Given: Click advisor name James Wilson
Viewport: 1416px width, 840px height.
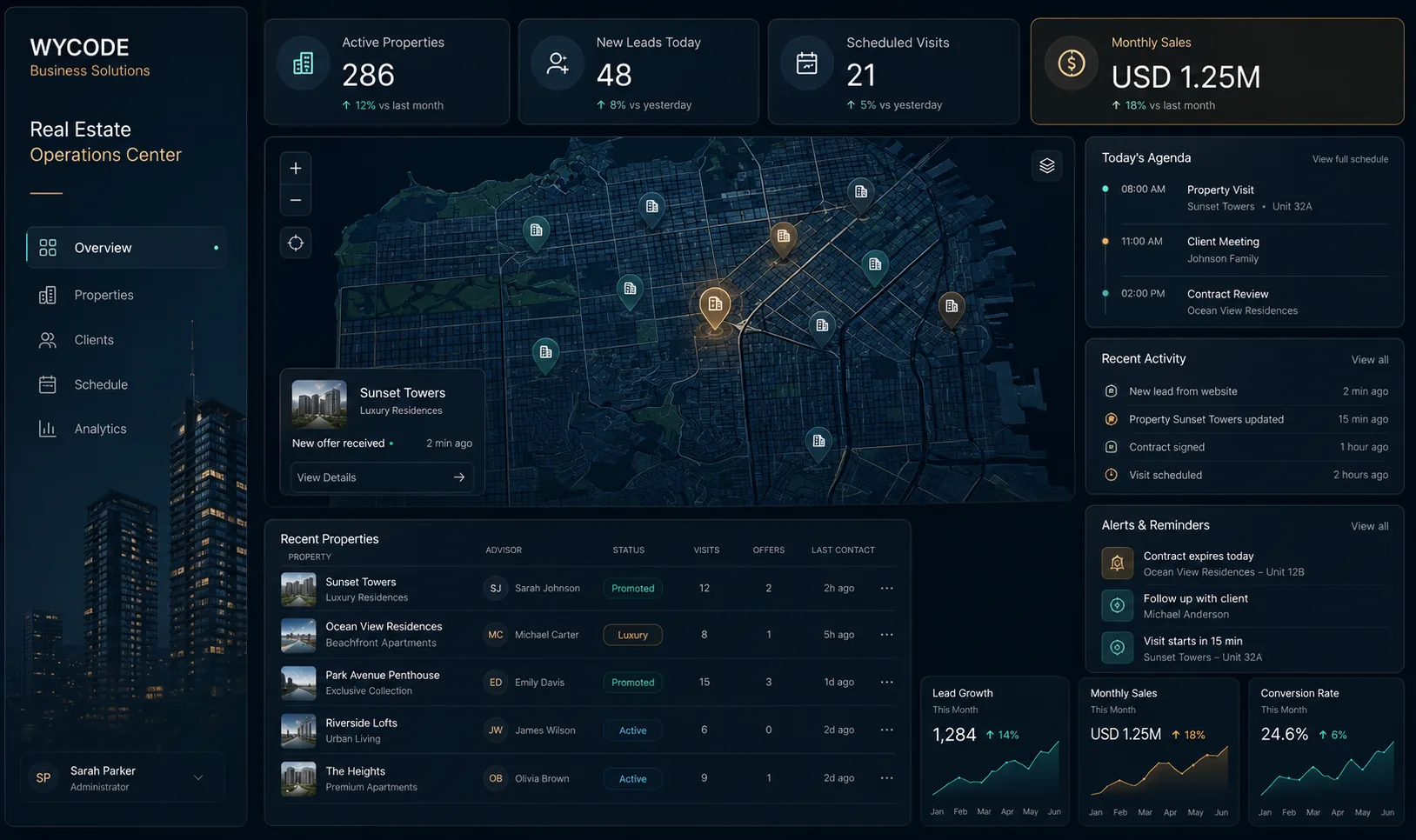Looking at the screenshot, I should point(544,730).
